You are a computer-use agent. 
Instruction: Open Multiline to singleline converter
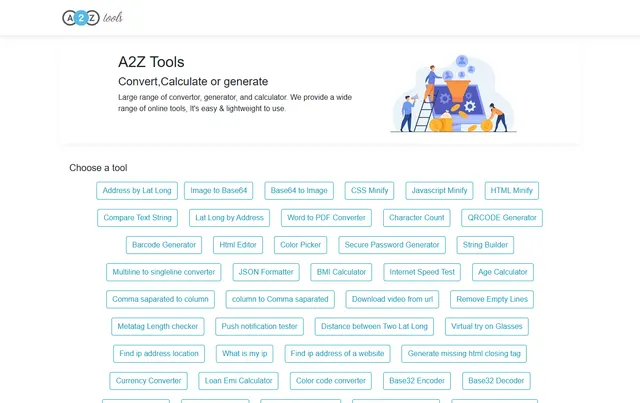point(164,272)
